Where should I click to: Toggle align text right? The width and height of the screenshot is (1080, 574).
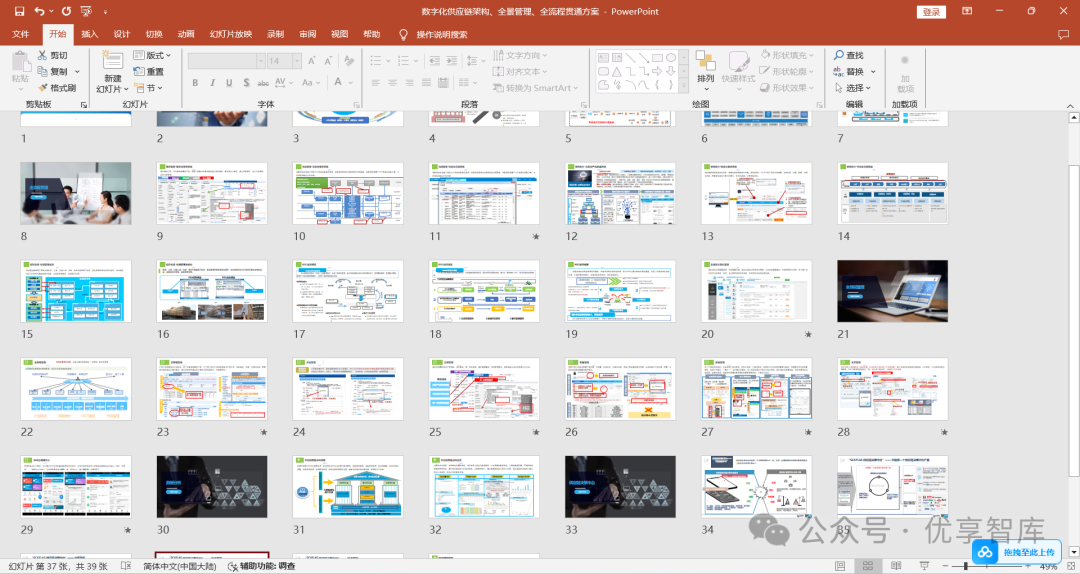[x=409, y=83]
